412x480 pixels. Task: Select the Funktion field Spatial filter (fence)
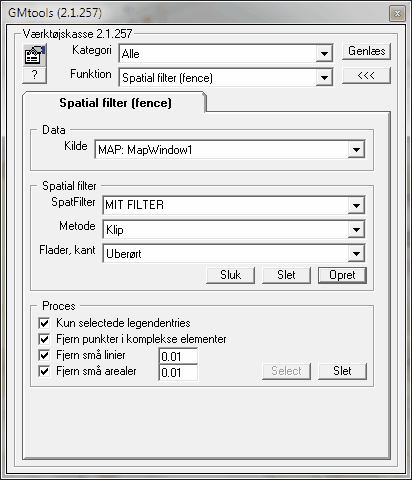tap(226, 78)
